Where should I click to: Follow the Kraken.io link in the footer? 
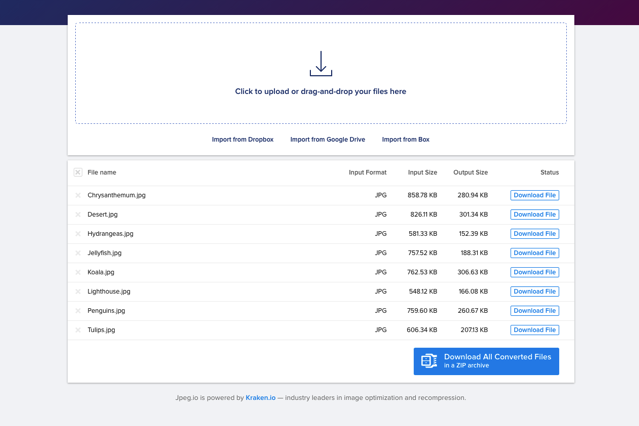click(260, 397)
